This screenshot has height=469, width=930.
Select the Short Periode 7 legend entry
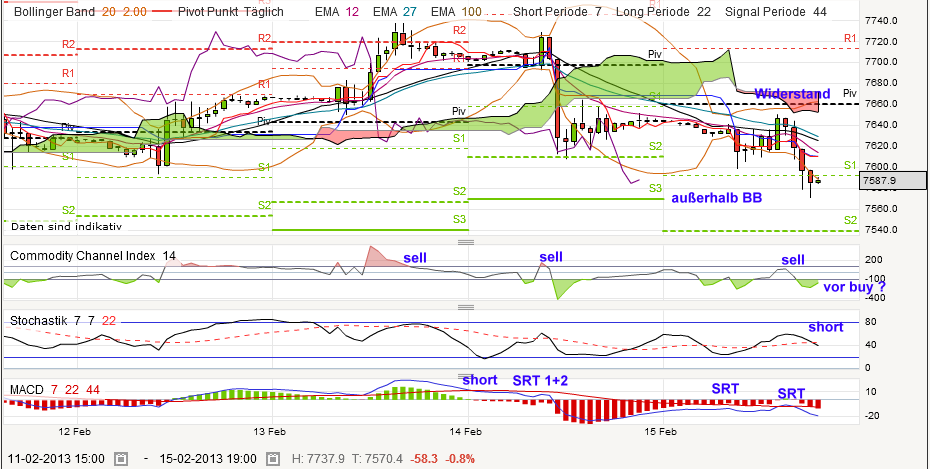click(559, 11)
